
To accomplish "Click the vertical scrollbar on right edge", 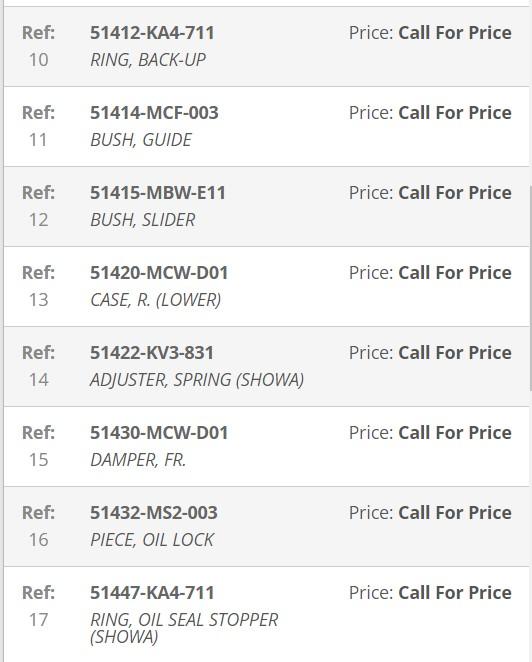I will 530,288.
